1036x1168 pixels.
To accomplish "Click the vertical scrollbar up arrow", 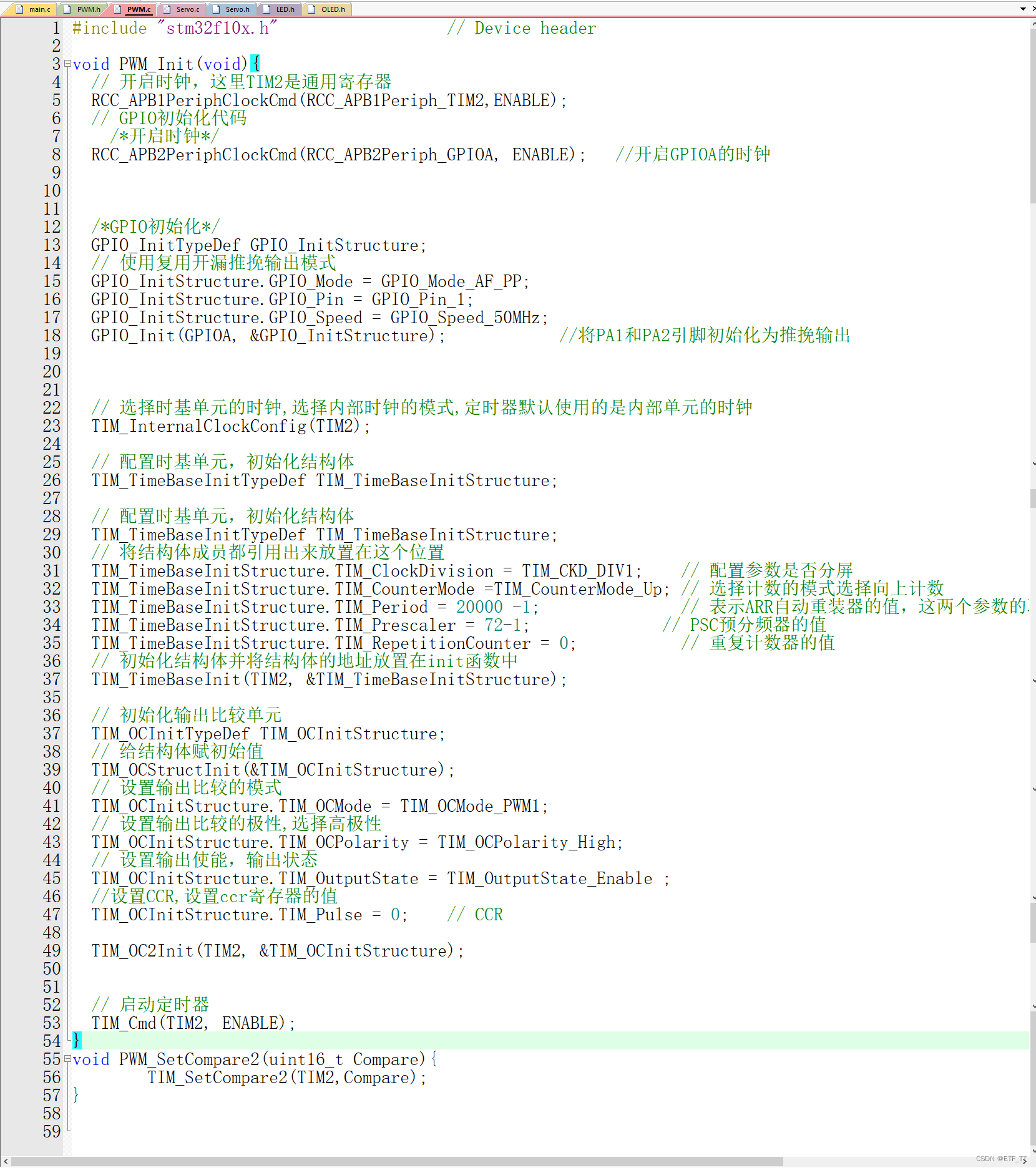I will (1033, 24).
